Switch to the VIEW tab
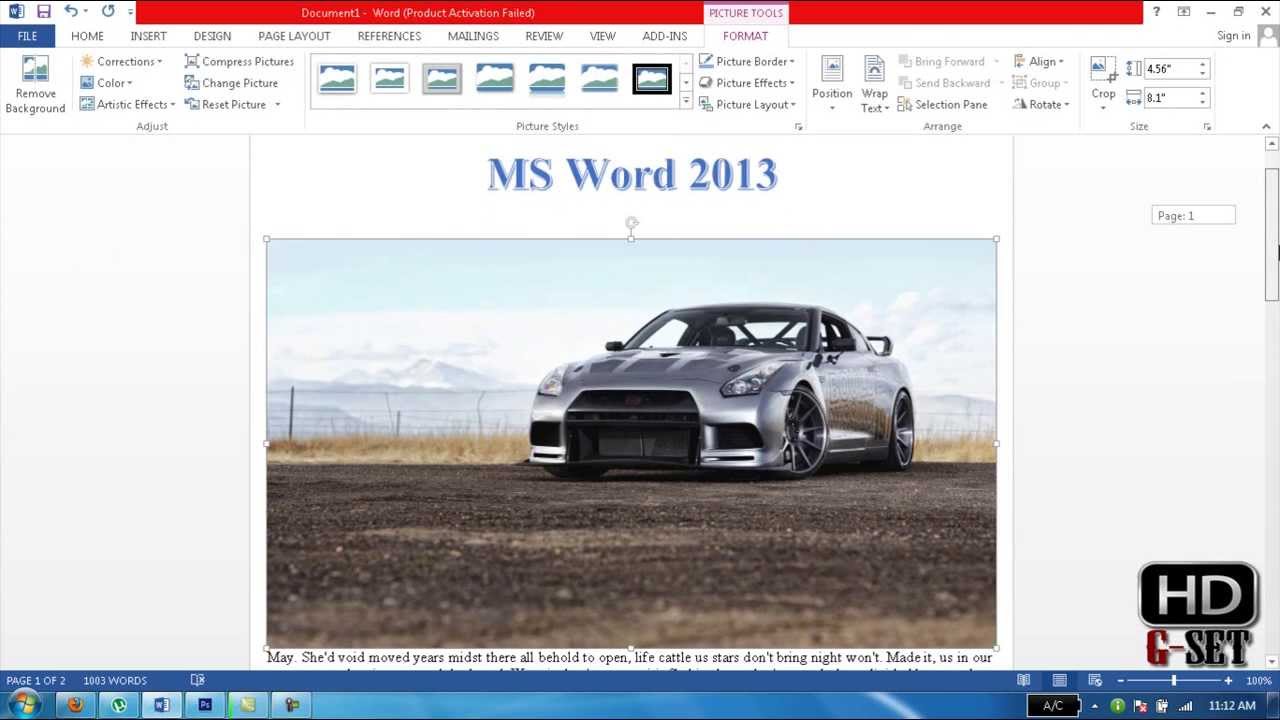 coord(602,36)
